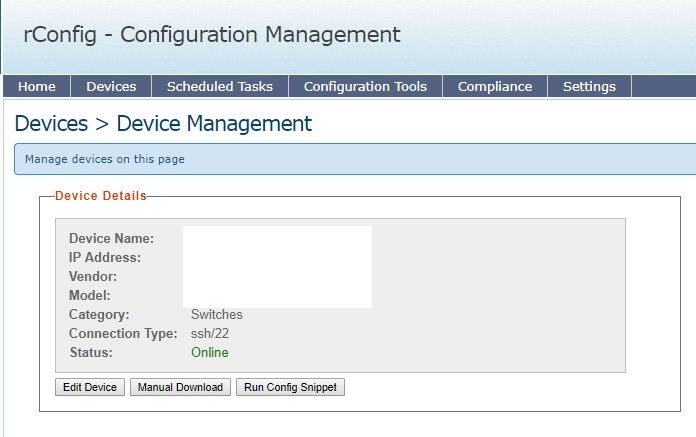Click the 'ssh/22' connection type value
The width and height of the screenshot is (696, 437).
[210, 333]
